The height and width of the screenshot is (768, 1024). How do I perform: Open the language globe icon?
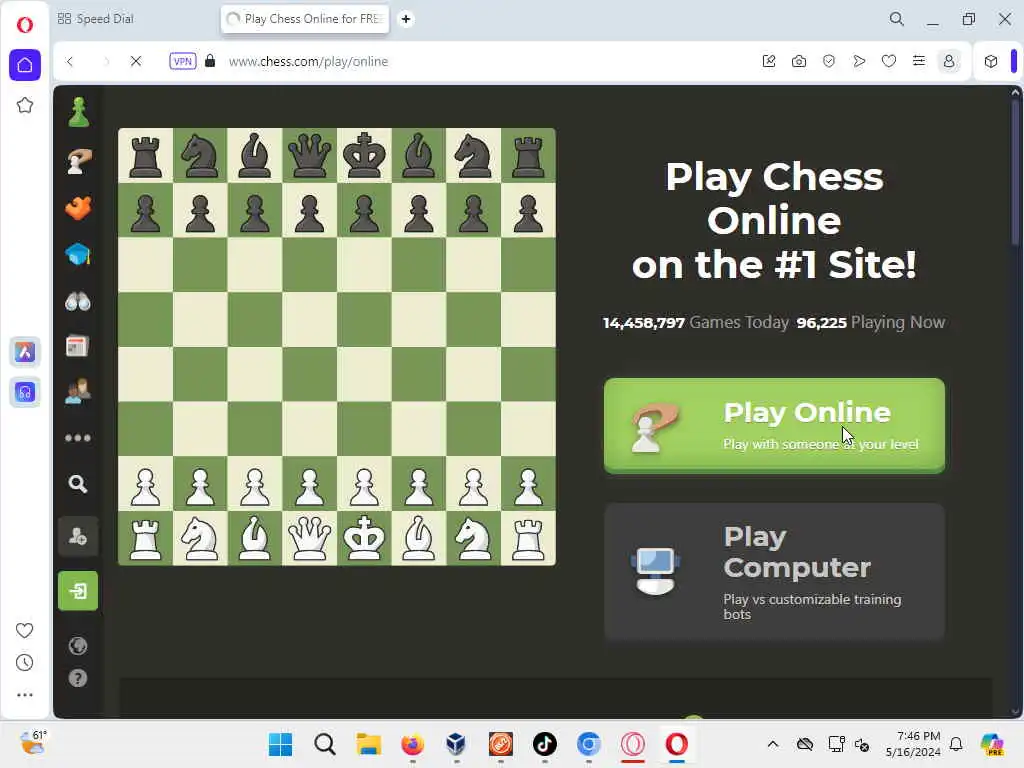(x=78, y=646)
